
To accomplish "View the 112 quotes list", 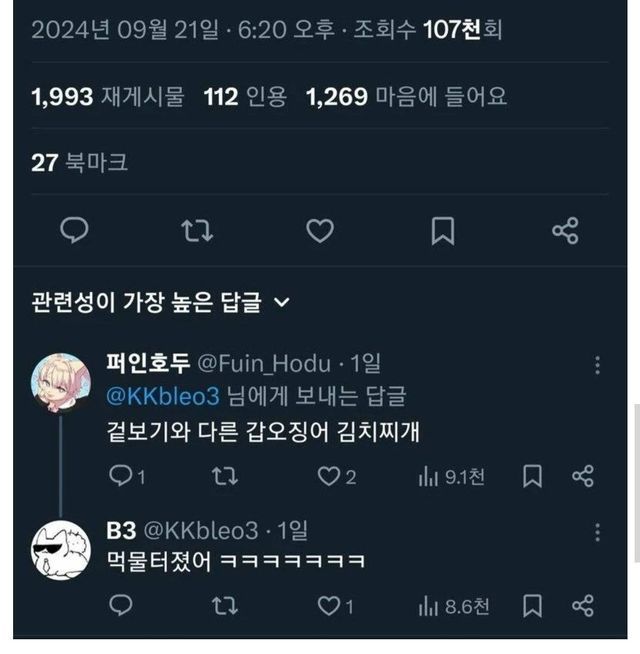I will [x=245, y=97].
